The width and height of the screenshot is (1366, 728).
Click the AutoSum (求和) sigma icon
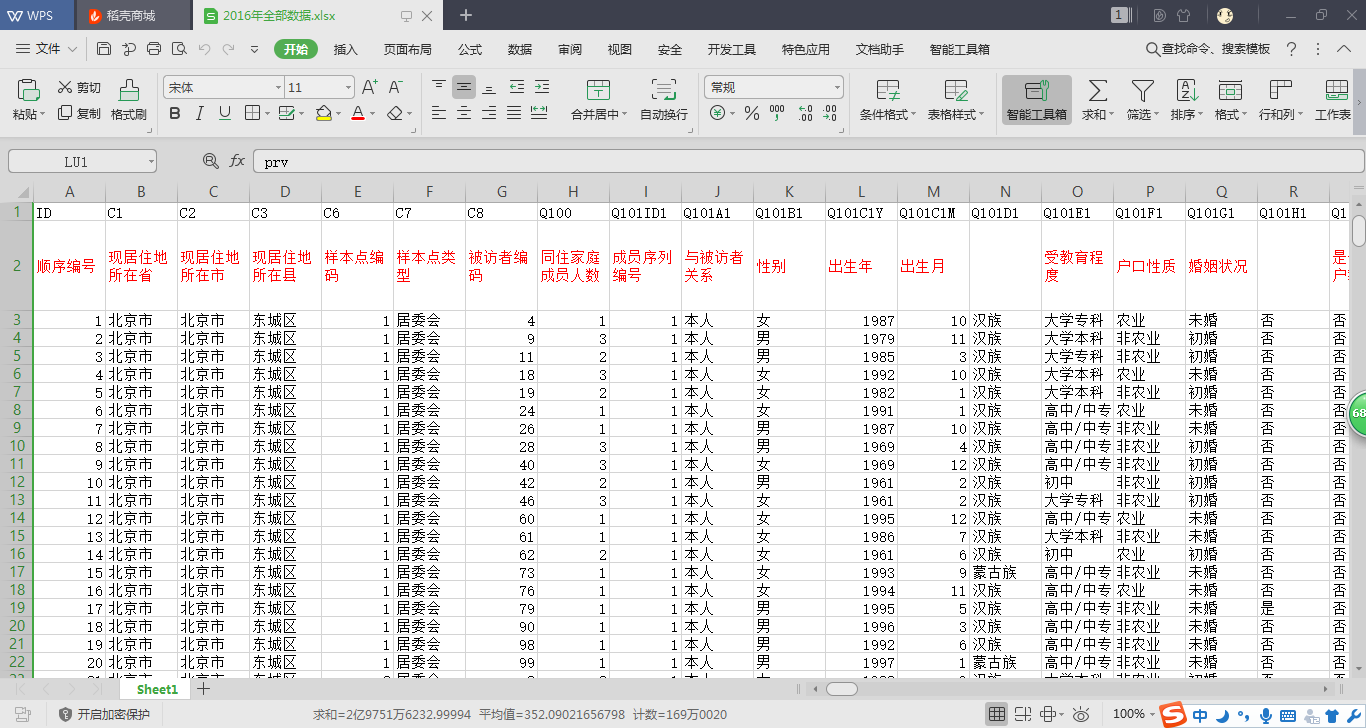tap(1097, 91)
